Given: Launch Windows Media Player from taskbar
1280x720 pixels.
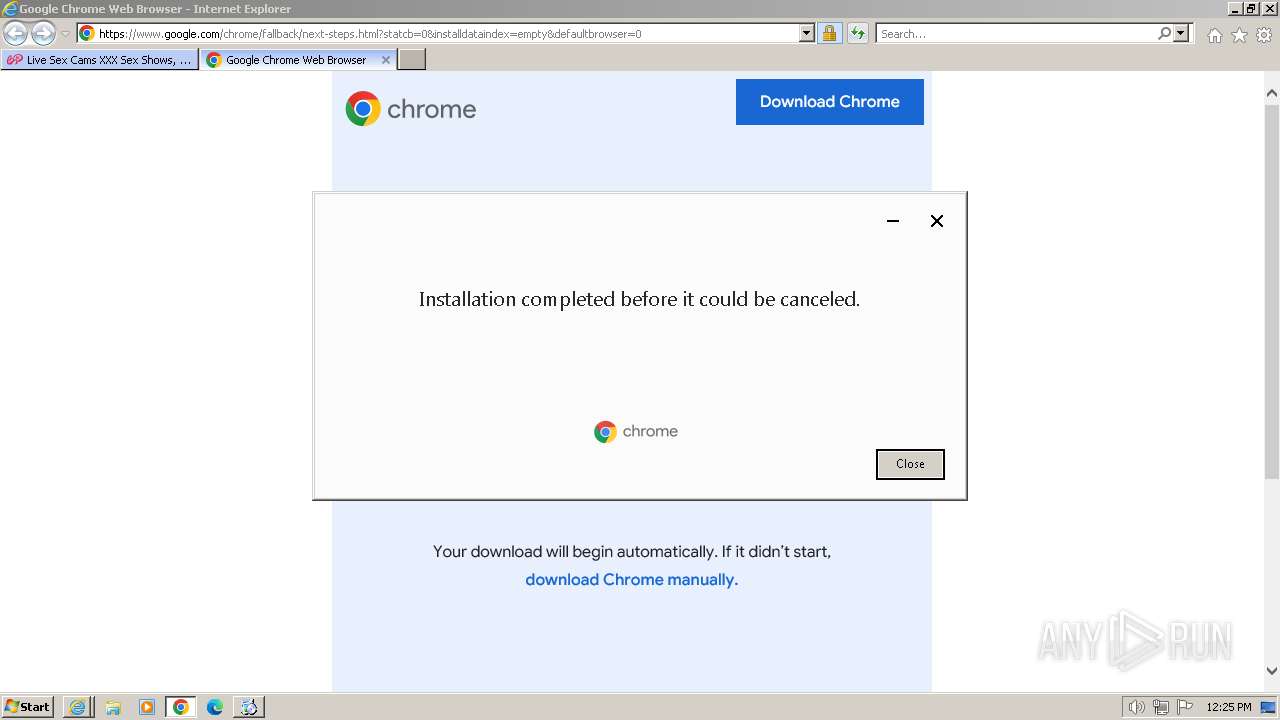Looking at the screenshot, I should 147,707.
